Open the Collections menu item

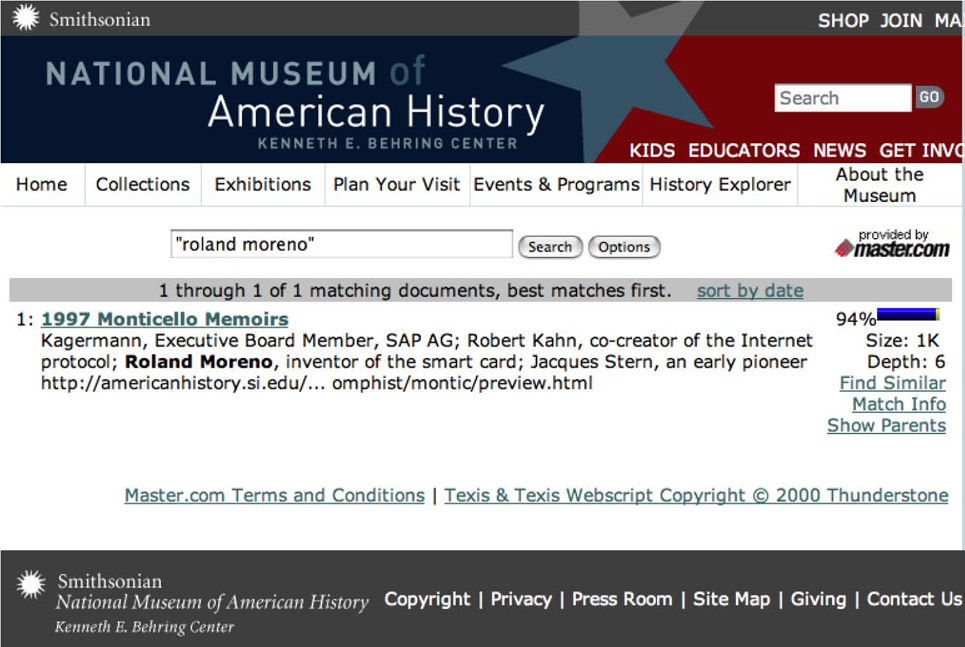tap(143, 184)
